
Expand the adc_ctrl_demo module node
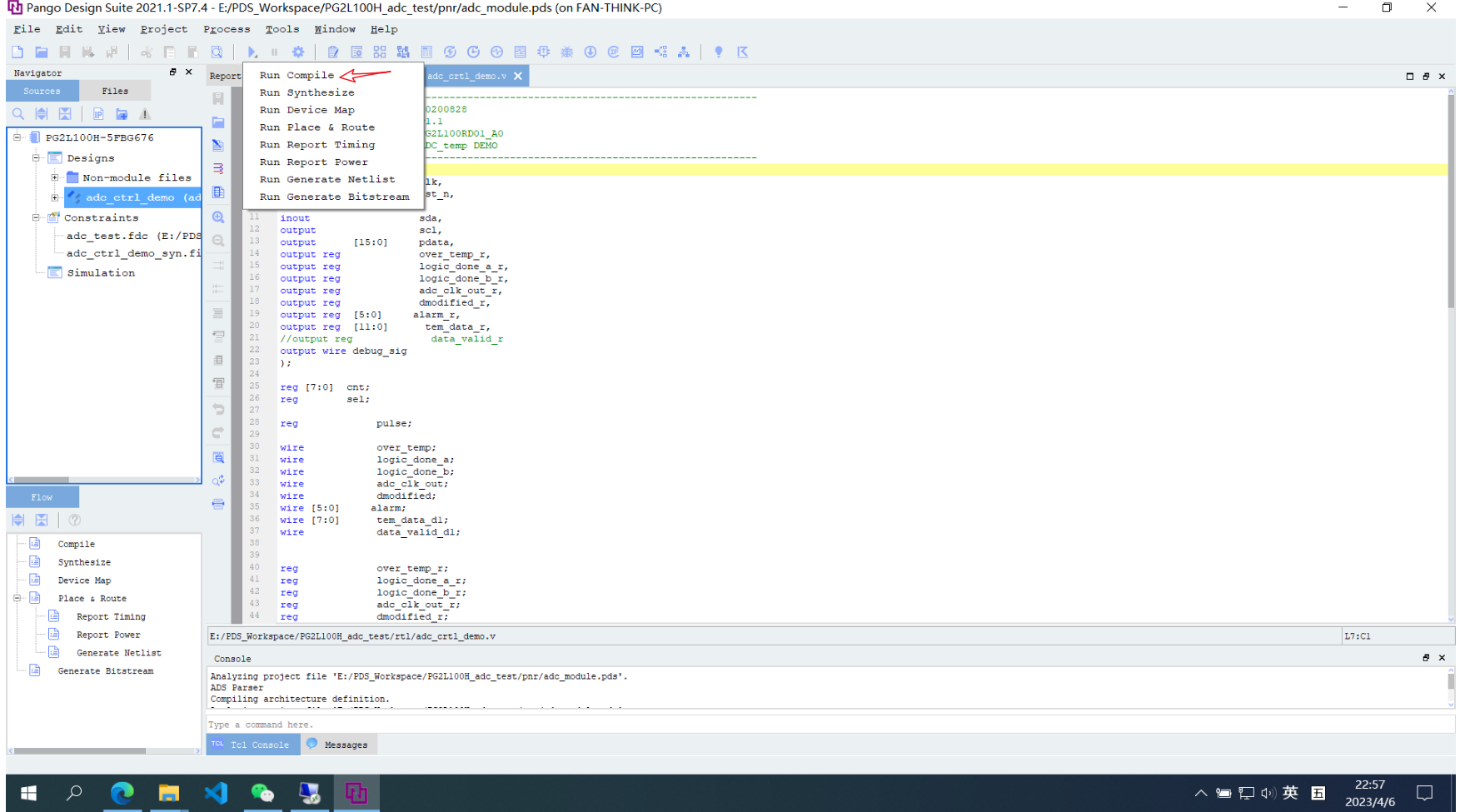point(55,197)
